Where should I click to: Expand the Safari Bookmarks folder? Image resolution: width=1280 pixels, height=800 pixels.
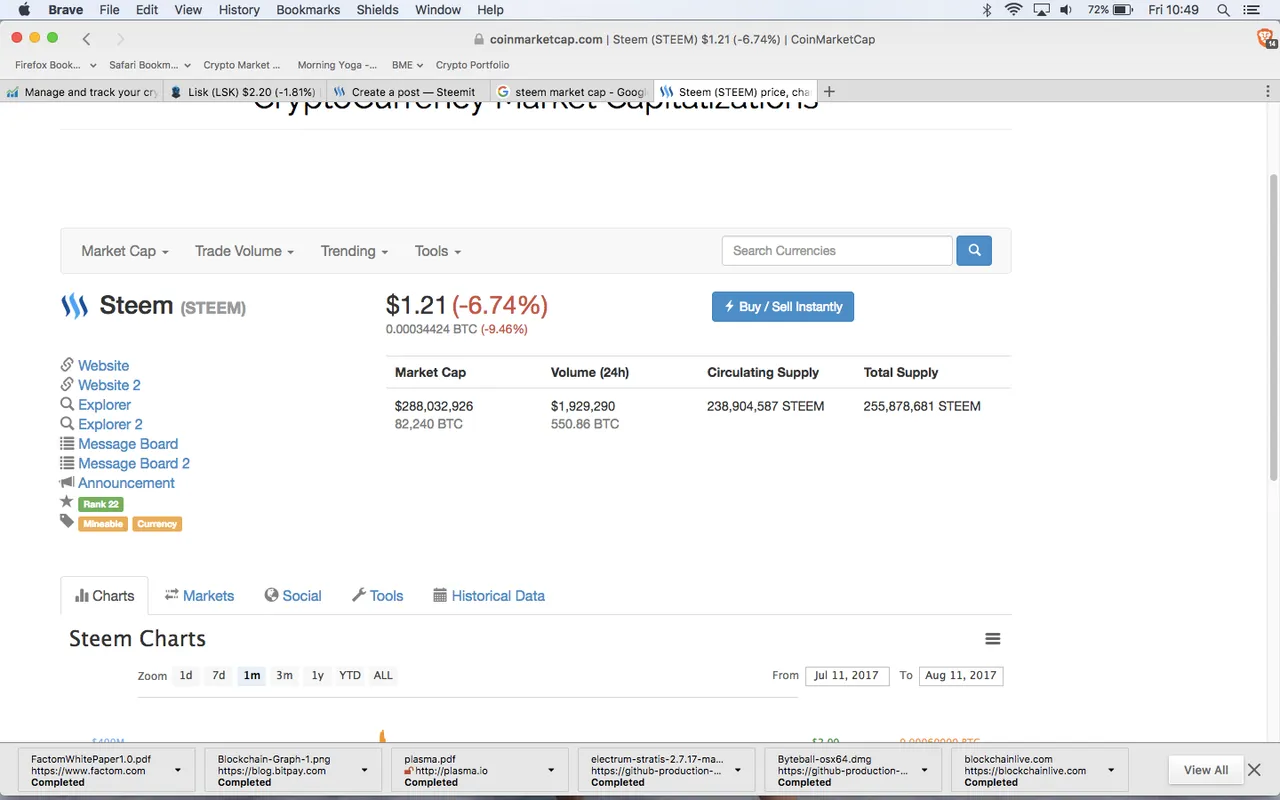point(149,65)
